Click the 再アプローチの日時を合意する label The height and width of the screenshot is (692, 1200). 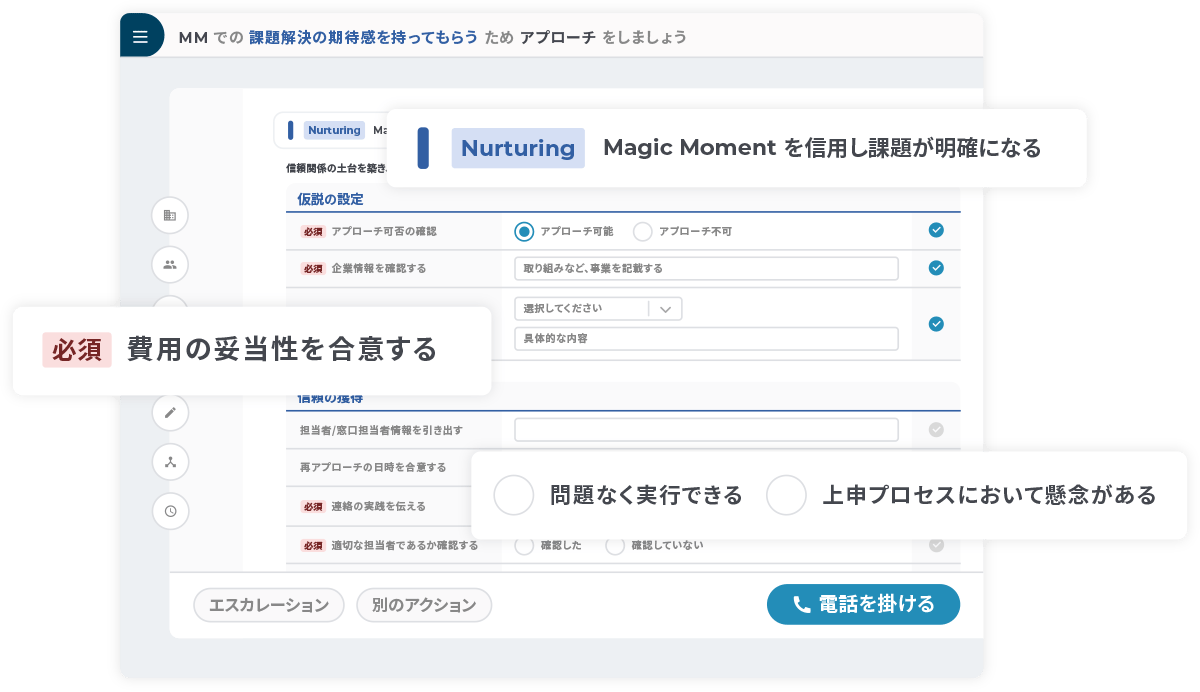(x=372, y=467)
